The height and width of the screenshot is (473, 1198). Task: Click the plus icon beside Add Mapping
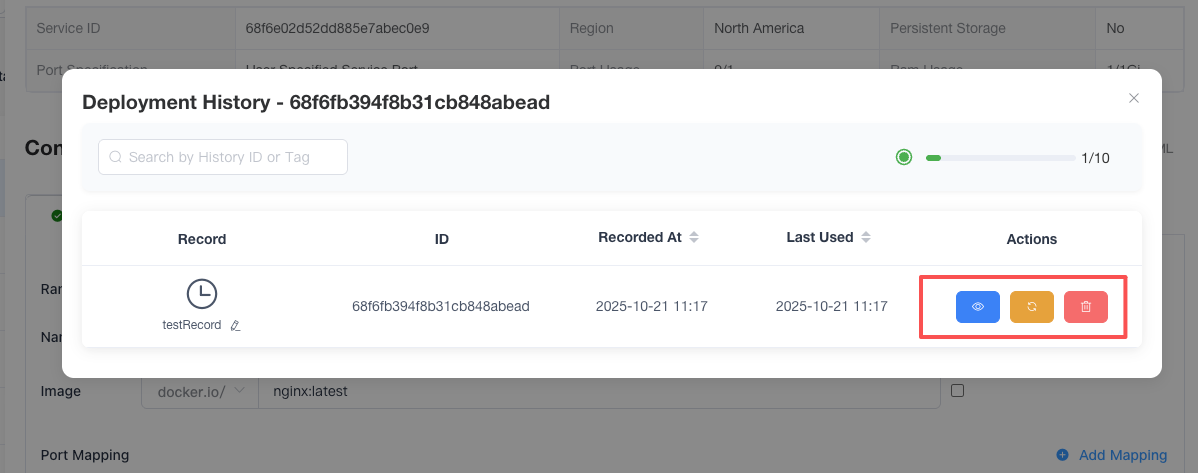point(1063,455)
